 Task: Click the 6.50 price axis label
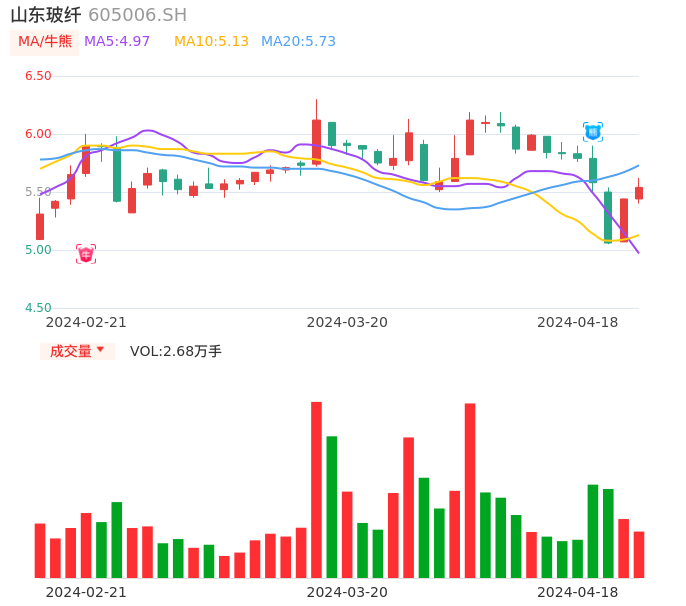[38, 76]
